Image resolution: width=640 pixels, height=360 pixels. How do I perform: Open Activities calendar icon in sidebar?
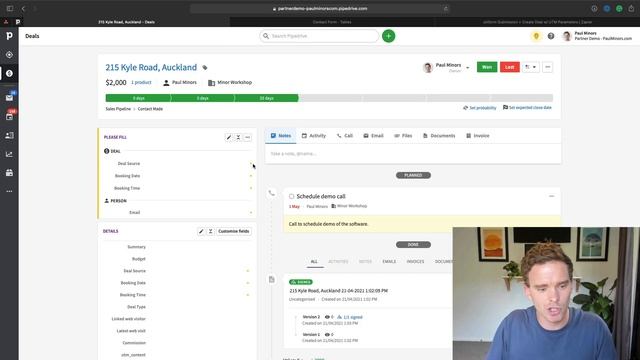[9, 117]
